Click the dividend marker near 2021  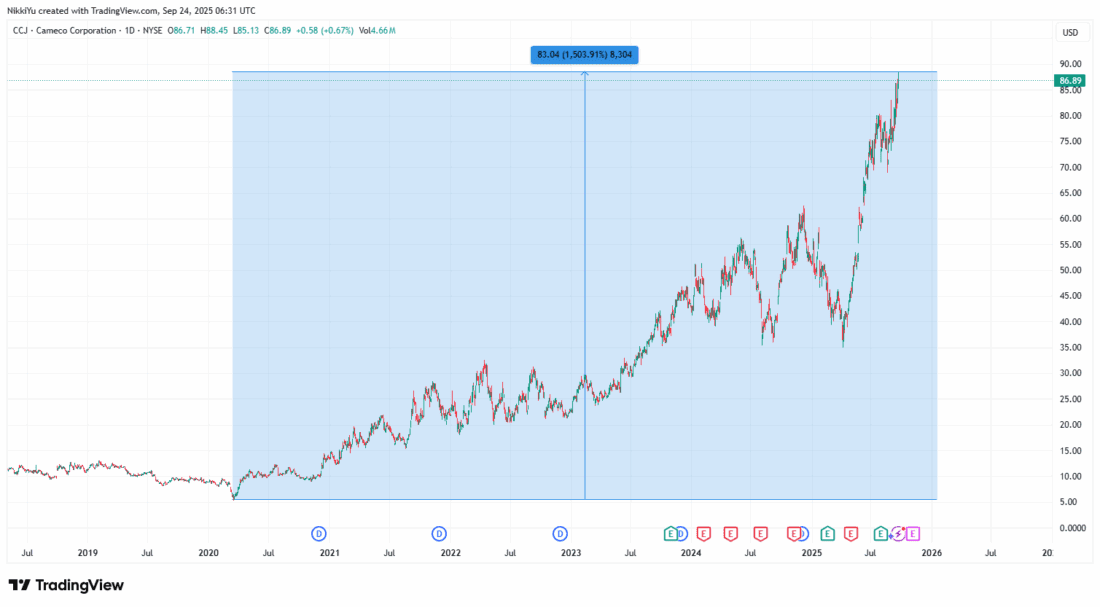pos(319,533)
